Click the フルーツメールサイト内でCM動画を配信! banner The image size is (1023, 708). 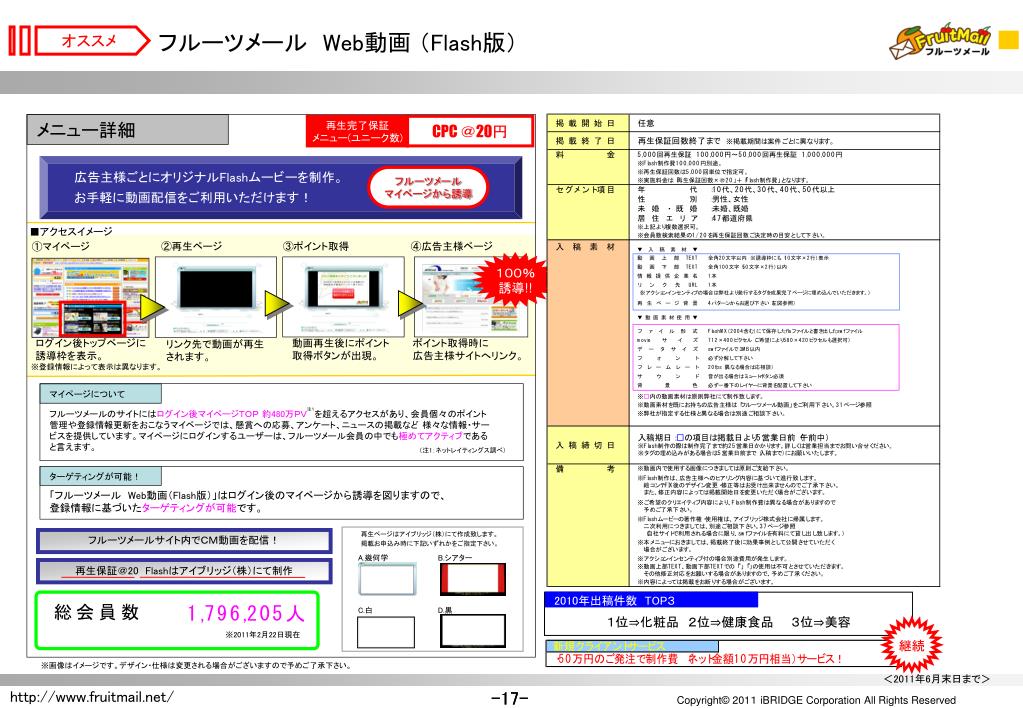coord(183,540)
